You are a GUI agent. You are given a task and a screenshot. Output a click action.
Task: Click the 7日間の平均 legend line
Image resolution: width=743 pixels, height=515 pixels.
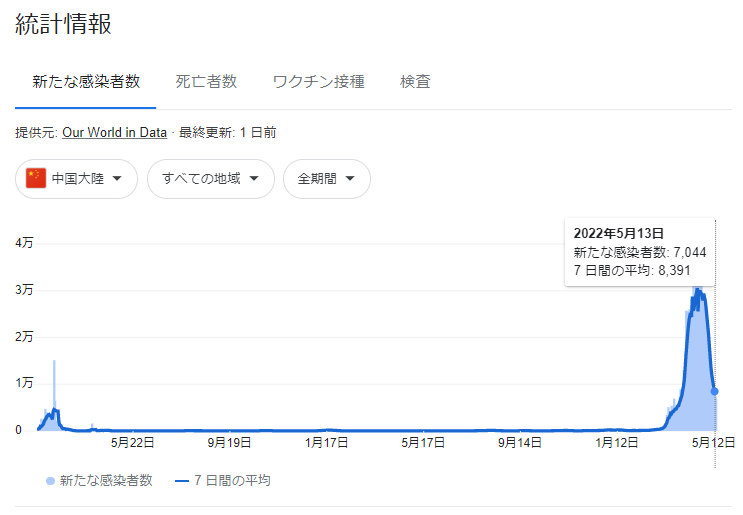tap(182, 481)
